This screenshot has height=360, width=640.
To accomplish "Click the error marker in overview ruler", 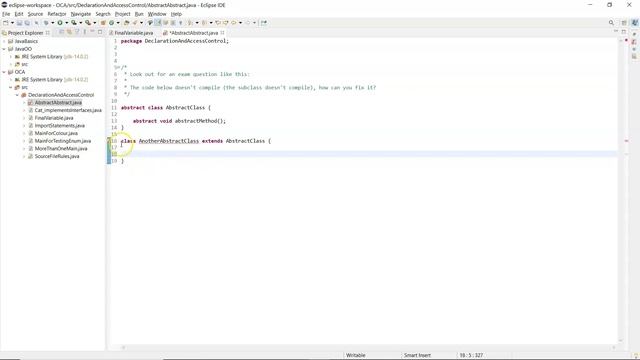I will 627,141.
